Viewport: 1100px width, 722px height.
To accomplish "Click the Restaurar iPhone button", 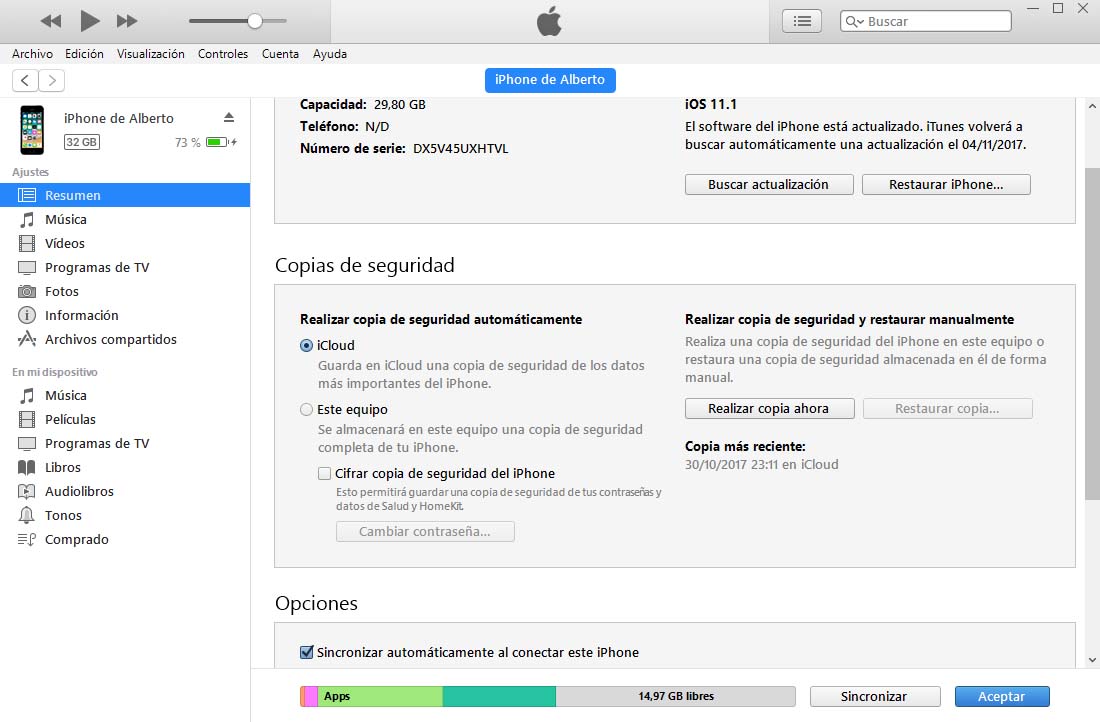I will tap(946, 185).
